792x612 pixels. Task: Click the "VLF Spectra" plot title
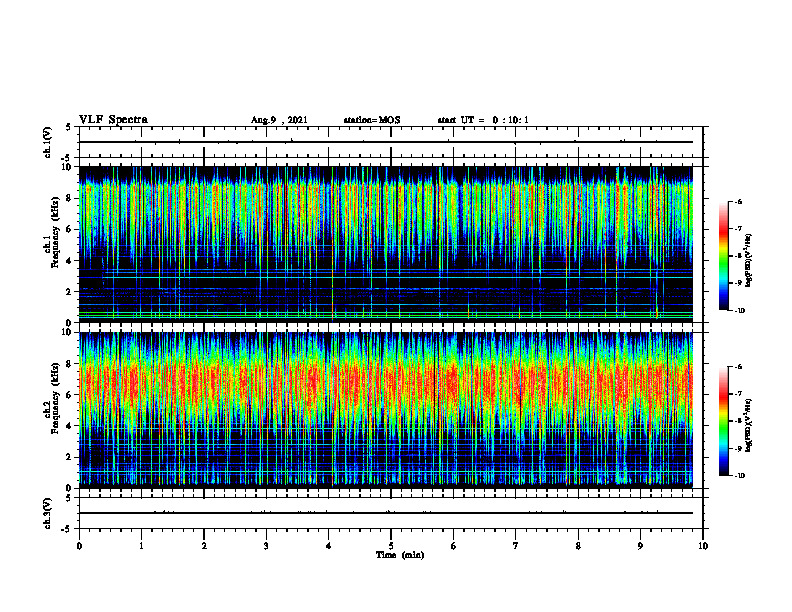point(113,120)
